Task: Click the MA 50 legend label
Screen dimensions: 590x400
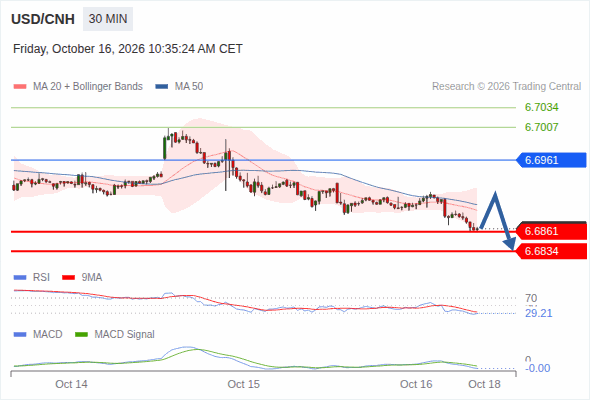Action: click(189, 87)
